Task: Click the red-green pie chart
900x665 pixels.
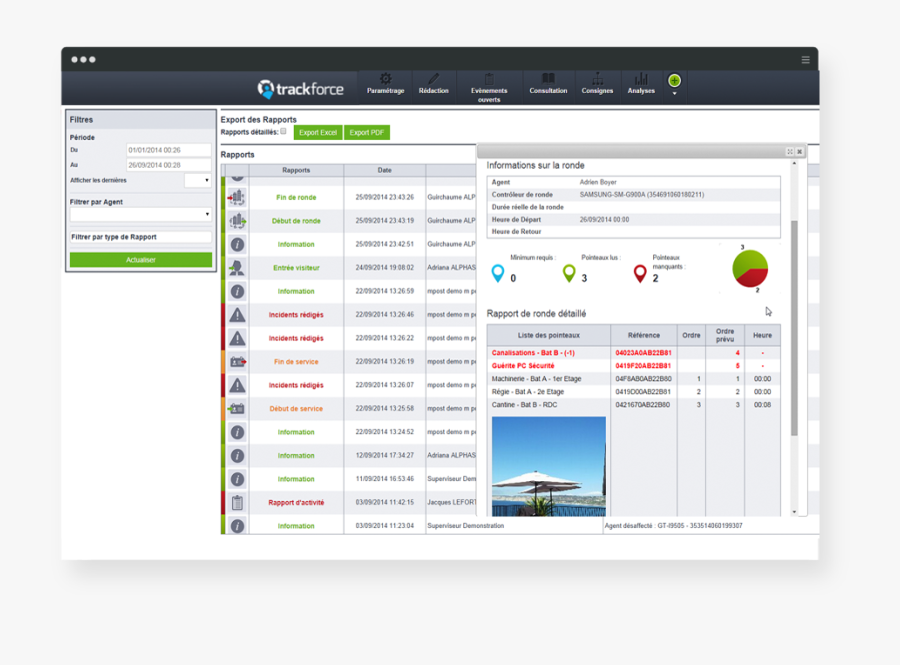Action: click(x=750, y=268)
